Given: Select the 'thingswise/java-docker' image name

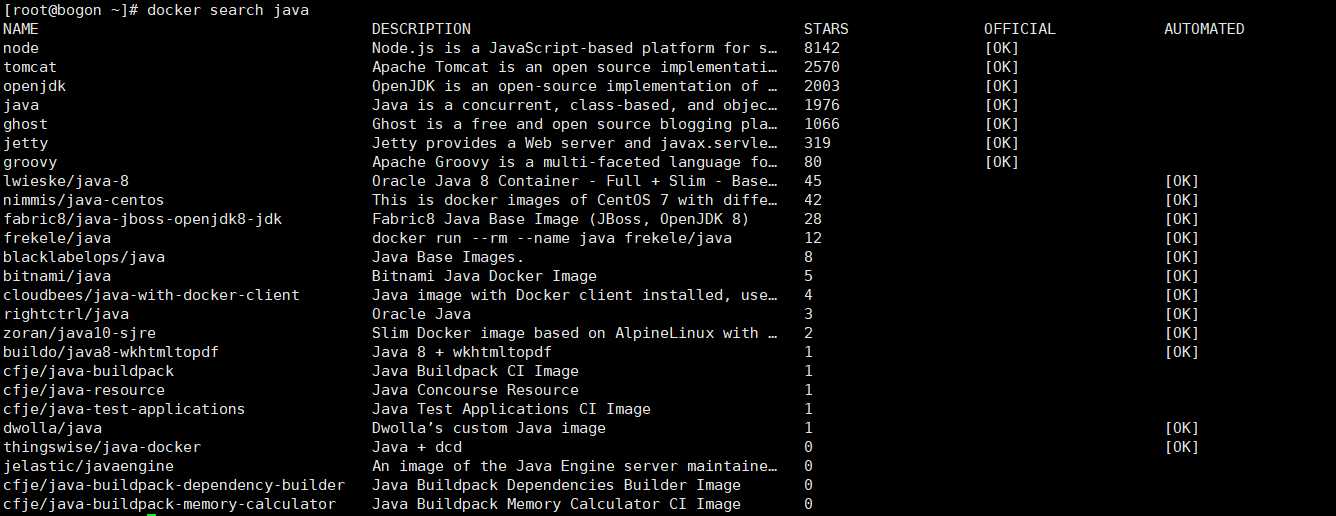Looking at the screenshot, I should coord(102,447).
